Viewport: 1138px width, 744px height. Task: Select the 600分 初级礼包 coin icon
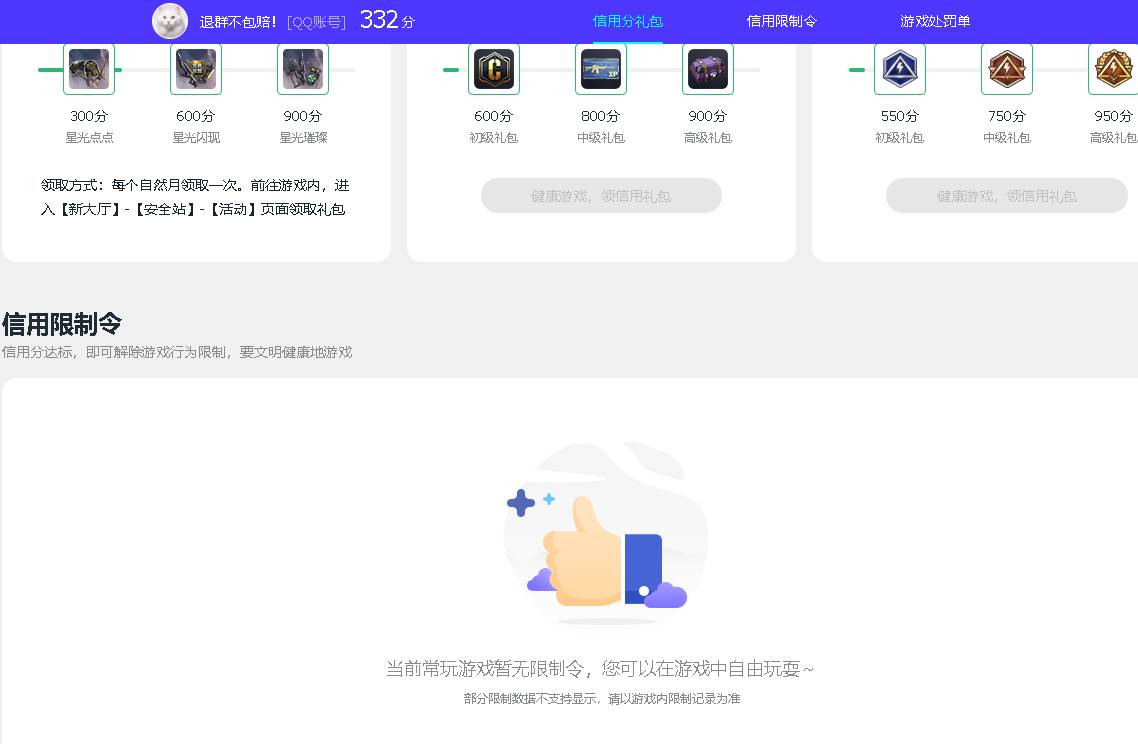(493, 69)
